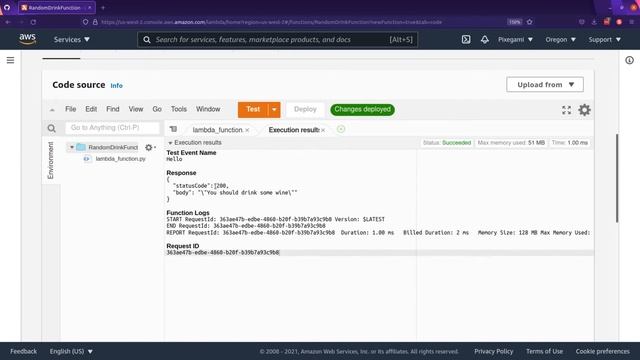This screenshot has height=360, width=640.
Task: Run the orange Test button
Action: pyautogui.click(x=253, y=109)
